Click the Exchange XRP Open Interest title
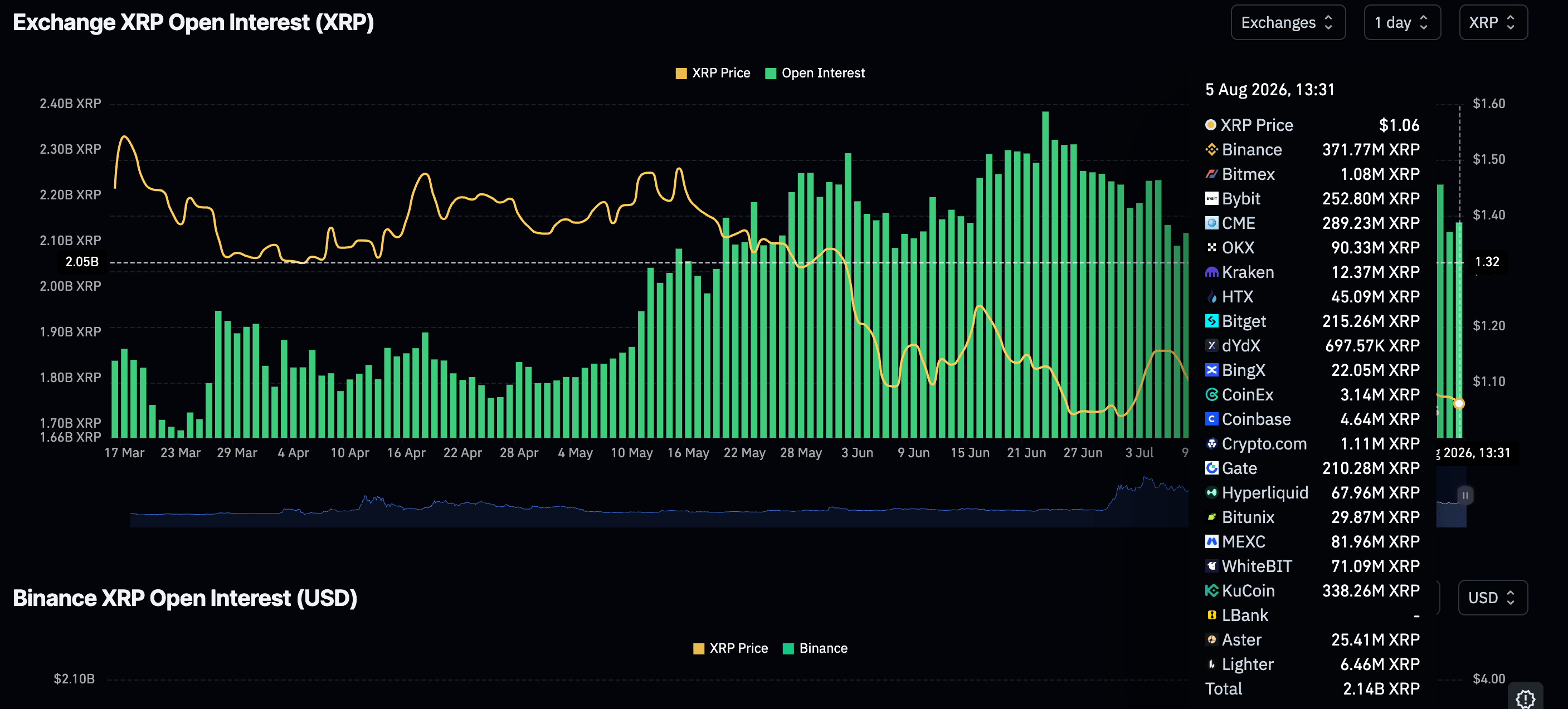 [193, 22]
